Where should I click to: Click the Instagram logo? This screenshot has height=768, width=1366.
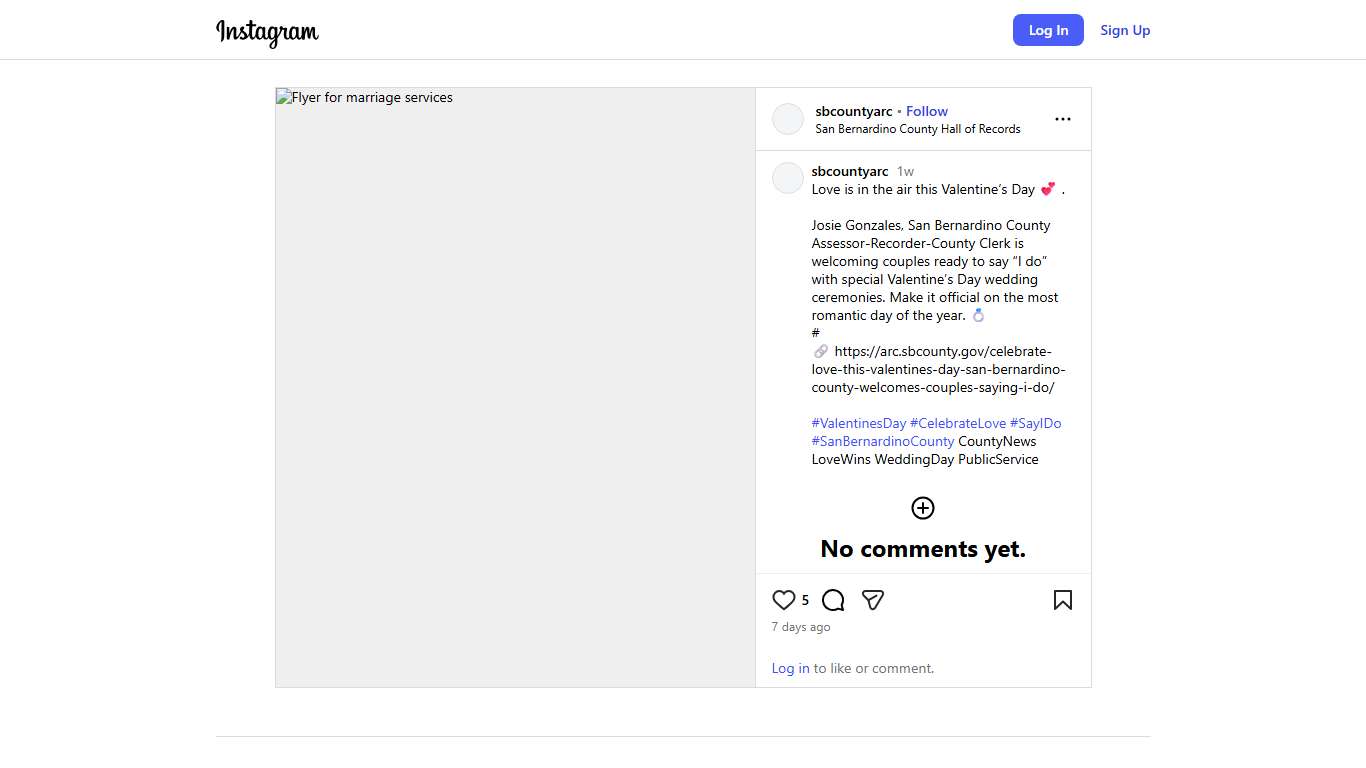click(267, 31)
